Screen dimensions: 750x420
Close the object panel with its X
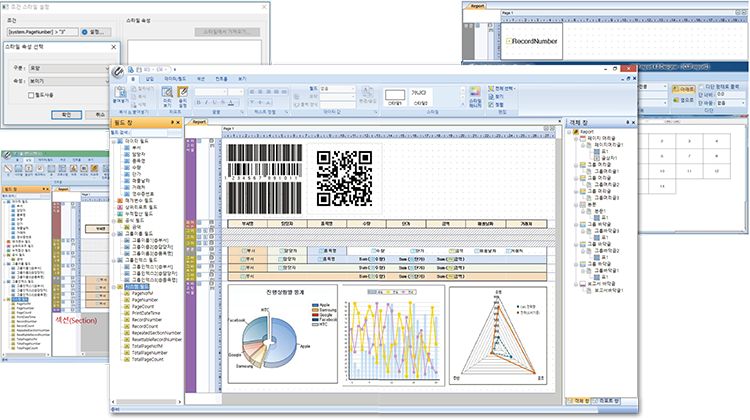click(633, 122)
